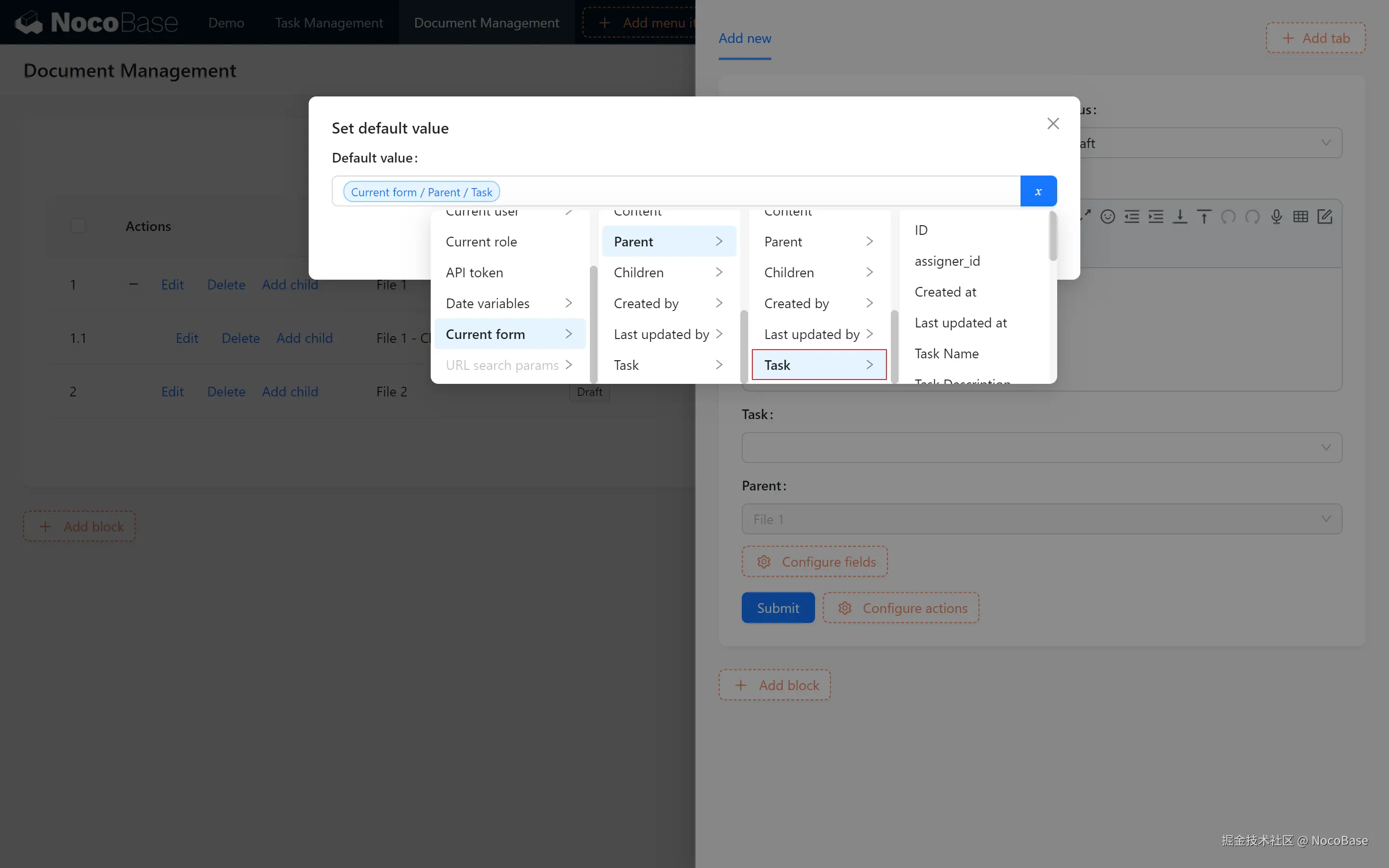Expand the Current form submenu
The width and height of the screenshot is (1389, 868).
pos(510,334)
